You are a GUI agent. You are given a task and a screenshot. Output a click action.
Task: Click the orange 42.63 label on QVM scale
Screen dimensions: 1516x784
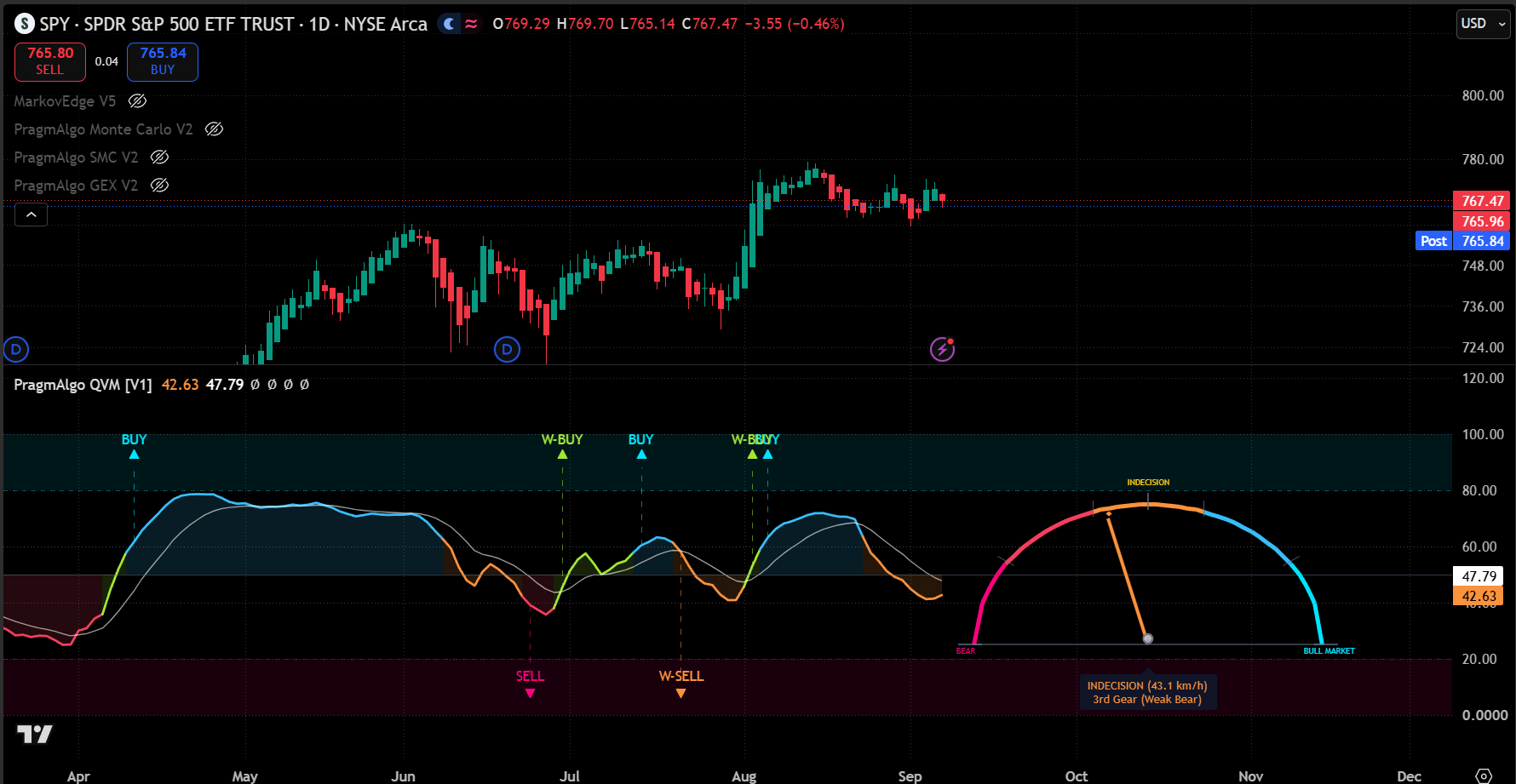pyautogui.click(x=1479, y=596)
